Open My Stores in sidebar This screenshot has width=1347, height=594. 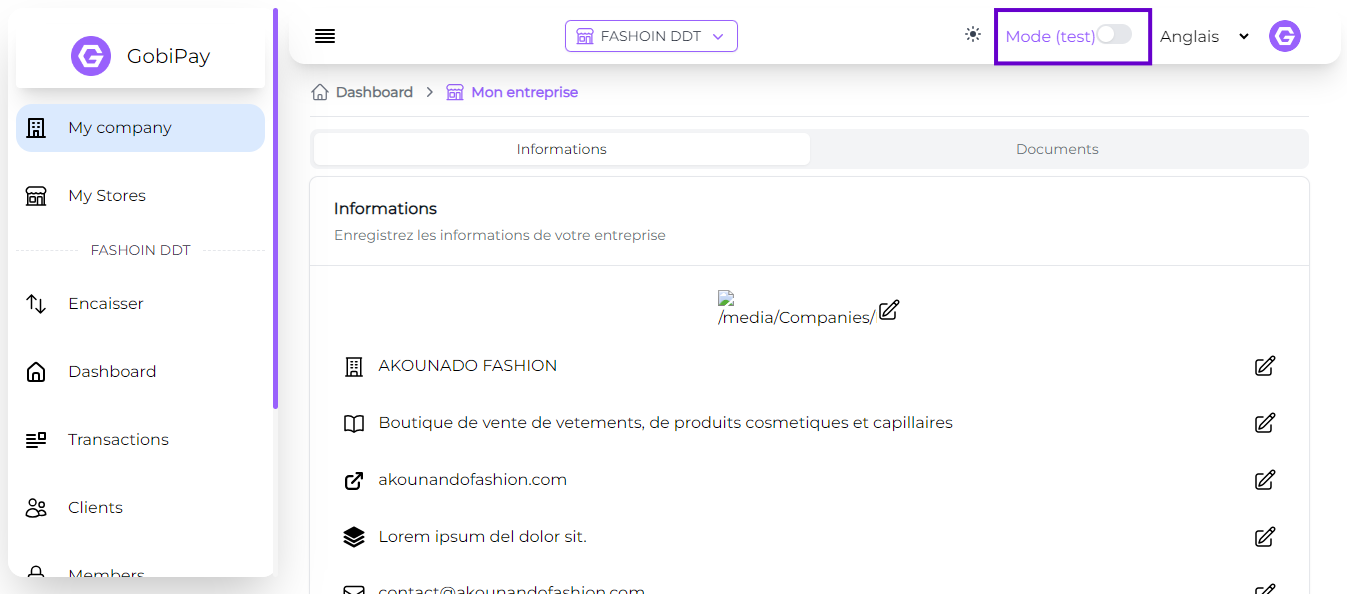point(140,196)
